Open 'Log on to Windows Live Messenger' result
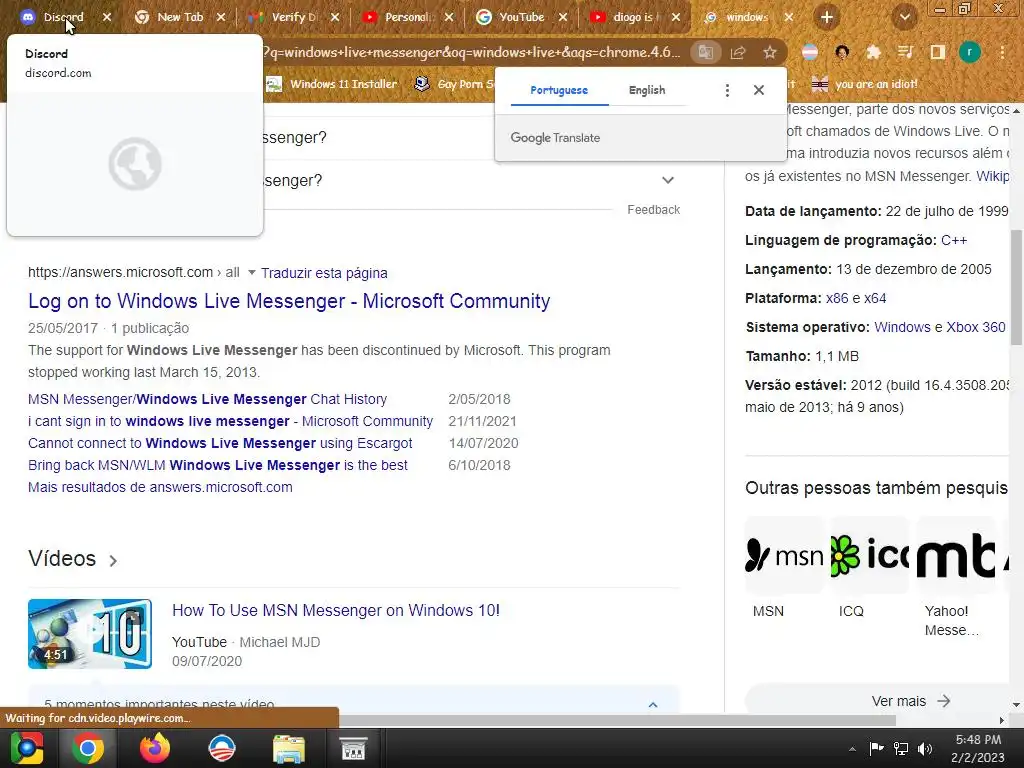 coord(289,301)
